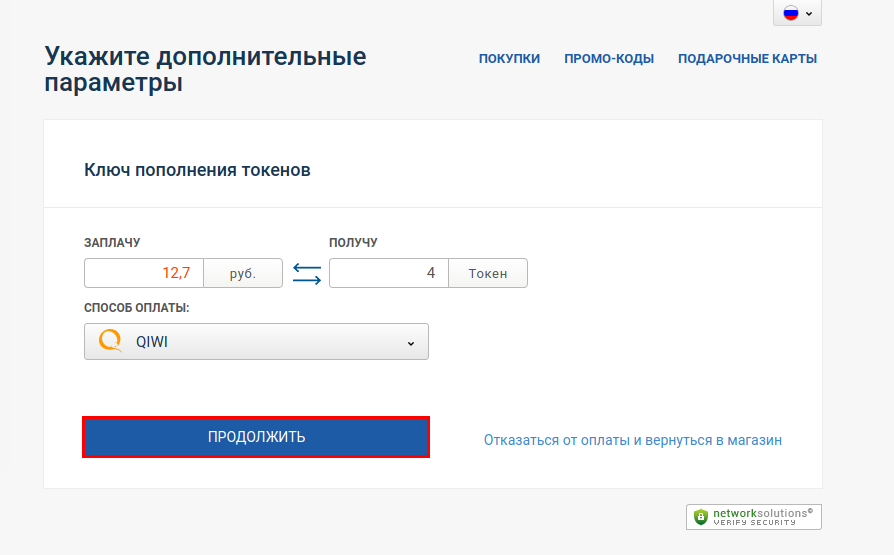The image size is (894, 555).
Task: Click the СПОСОБ ОПЛАТЫ label
Action: point(137,308)
